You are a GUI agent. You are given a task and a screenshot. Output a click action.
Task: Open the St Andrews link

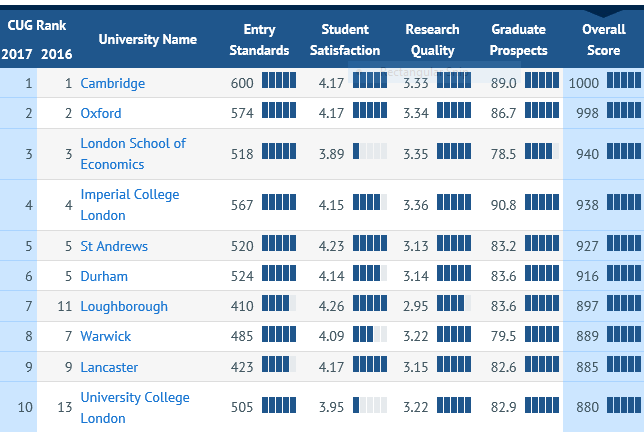pyautogui.click(x=114, y=246)
